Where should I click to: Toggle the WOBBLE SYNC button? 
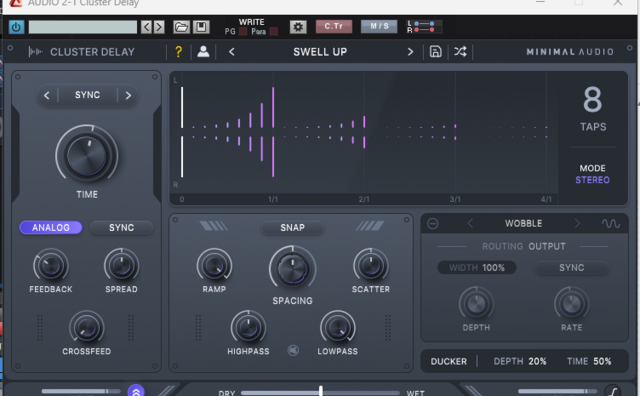coord(571,268)
